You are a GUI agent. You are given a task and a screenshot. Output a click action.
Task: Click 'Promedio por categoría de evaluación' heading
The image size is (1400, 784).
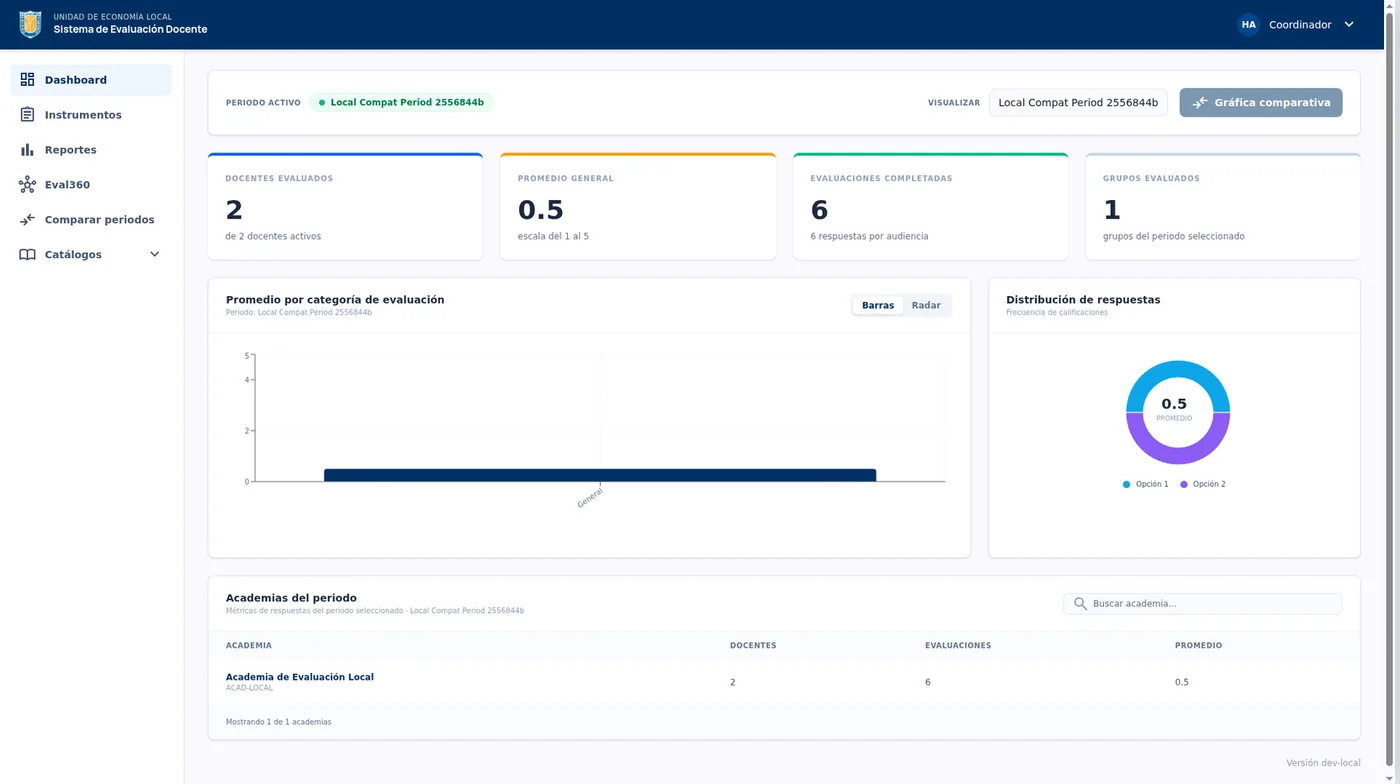335,300
